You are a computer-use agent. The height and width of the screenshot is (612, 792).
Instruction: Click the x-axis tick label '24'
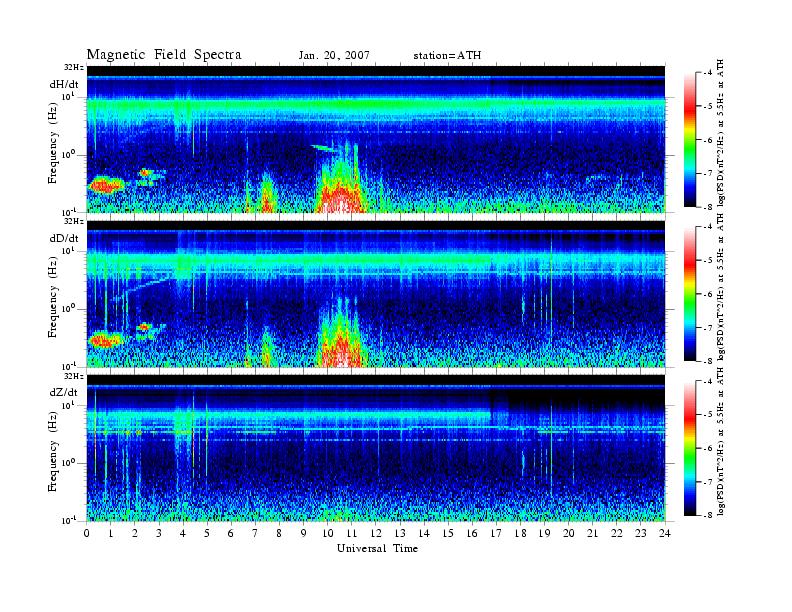pyautogui.click(x=665, y=533)
